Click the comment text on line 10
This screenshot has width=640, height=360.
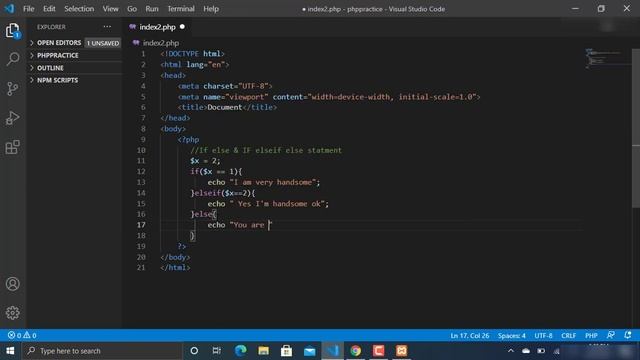pyautogui.click(x=266, y=150)
